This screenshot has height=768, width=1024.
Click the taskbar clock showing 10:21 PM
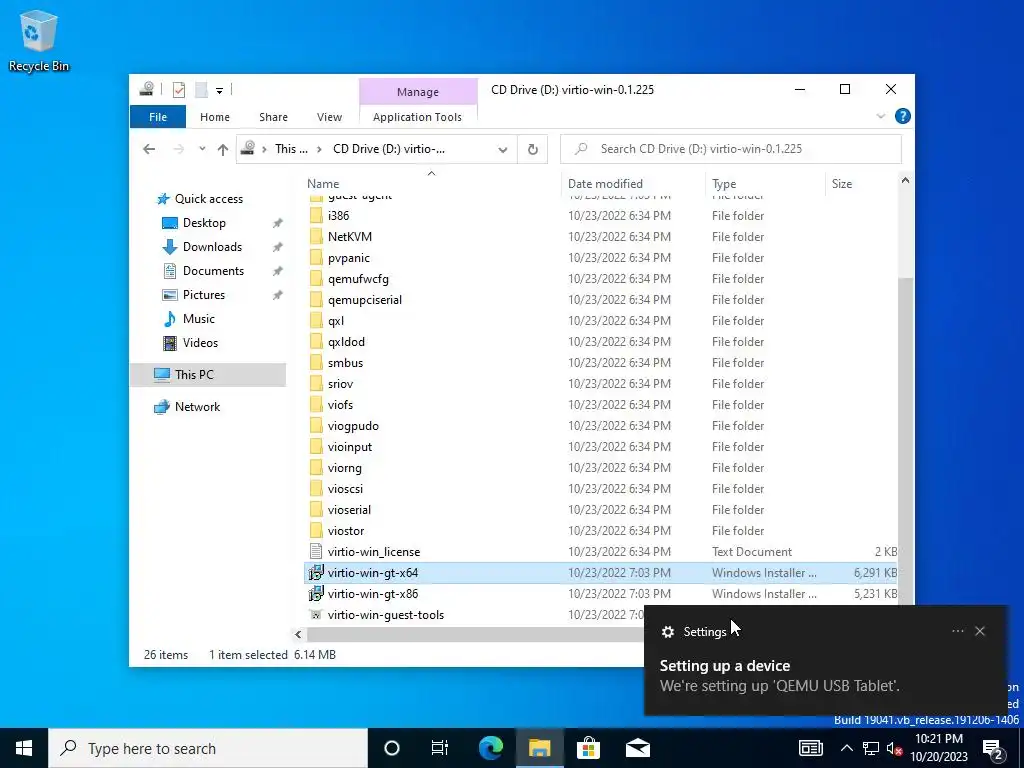point(939,748)
